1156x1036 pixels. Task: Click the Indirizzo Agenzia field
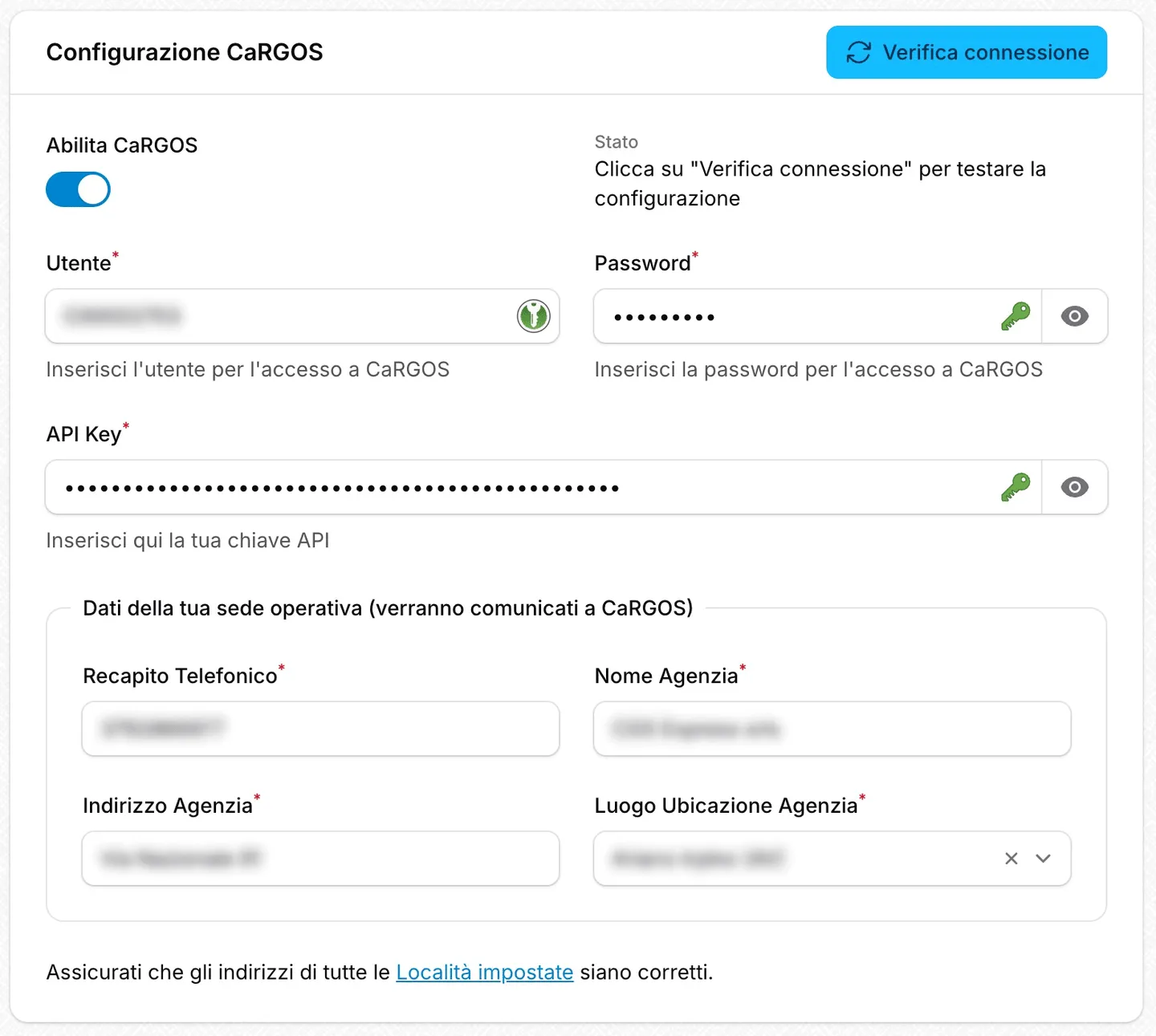[320, 859]
